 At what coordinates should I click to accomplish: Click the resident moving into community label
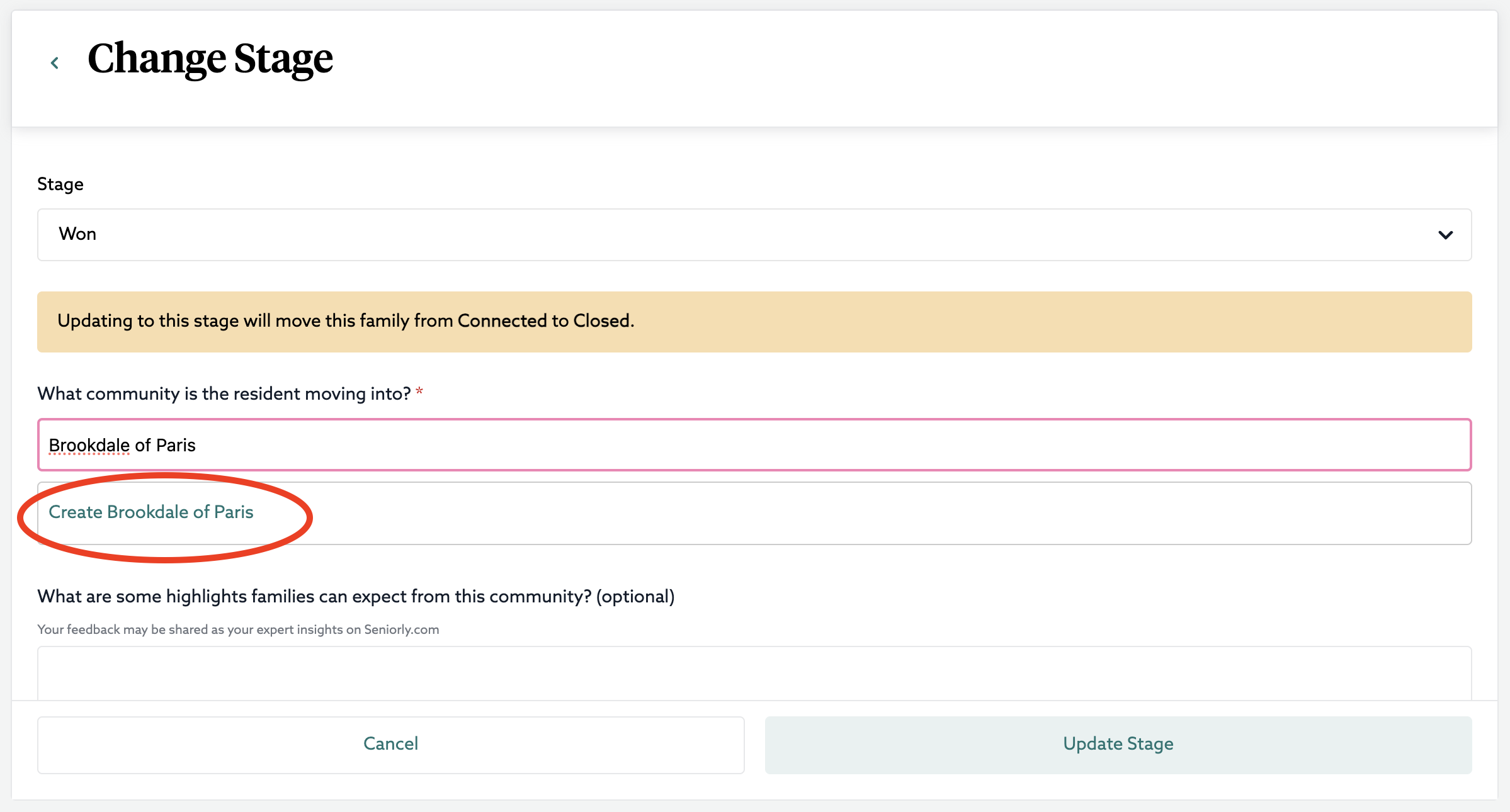tap(224, 394)
